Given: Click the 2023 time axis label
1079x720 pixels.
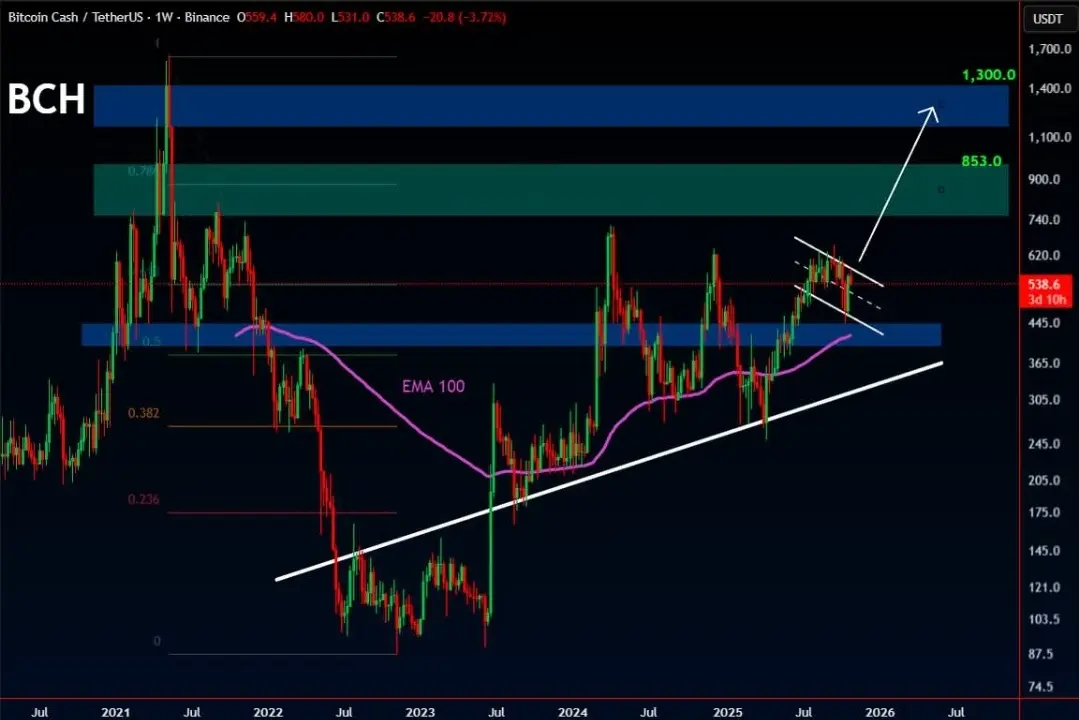Looking at the screenshot, I should coord(420,712).
